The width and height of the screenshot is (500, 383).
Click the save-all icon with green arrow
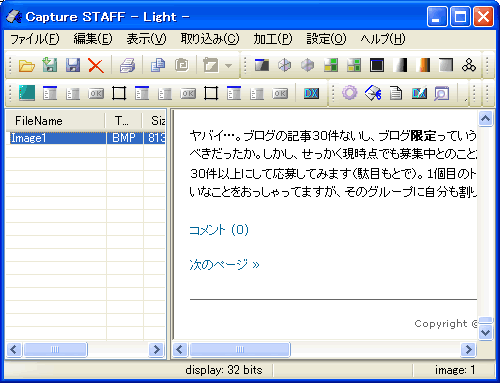coord(50,65)
